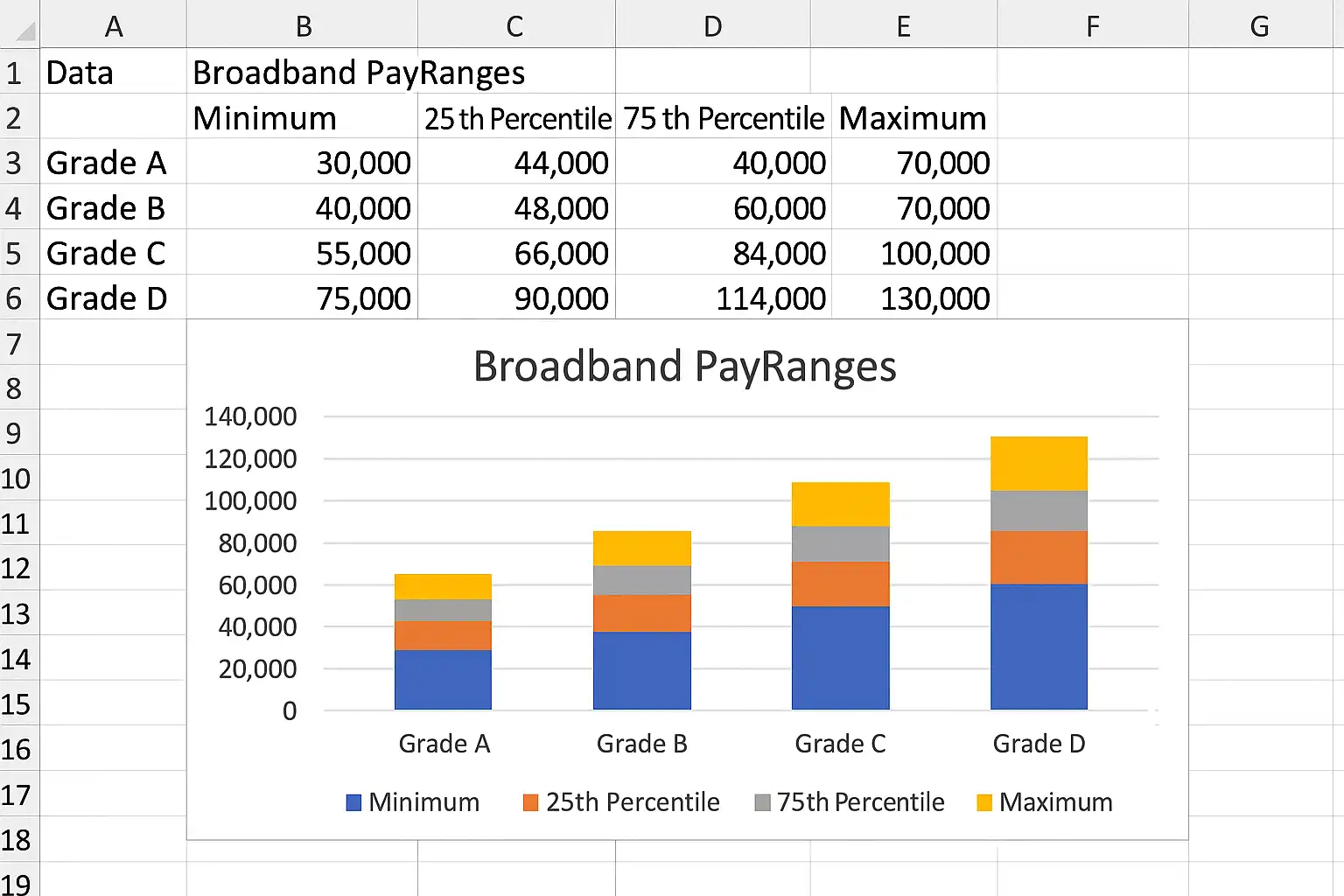Select cell C3 with value 44,000
Screen dimensions: 1344x896
click(516, 163)
